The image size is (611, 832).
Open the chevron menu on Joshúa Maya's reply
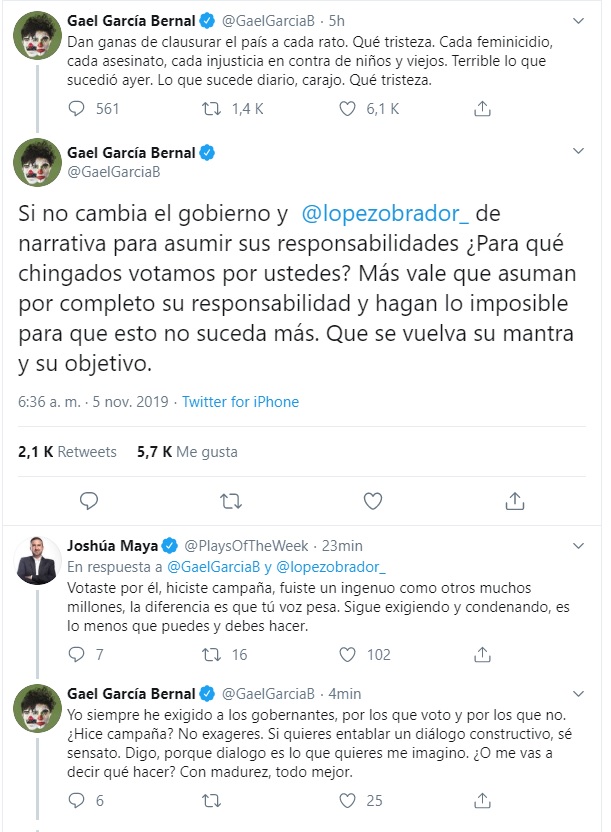point(577,545)
